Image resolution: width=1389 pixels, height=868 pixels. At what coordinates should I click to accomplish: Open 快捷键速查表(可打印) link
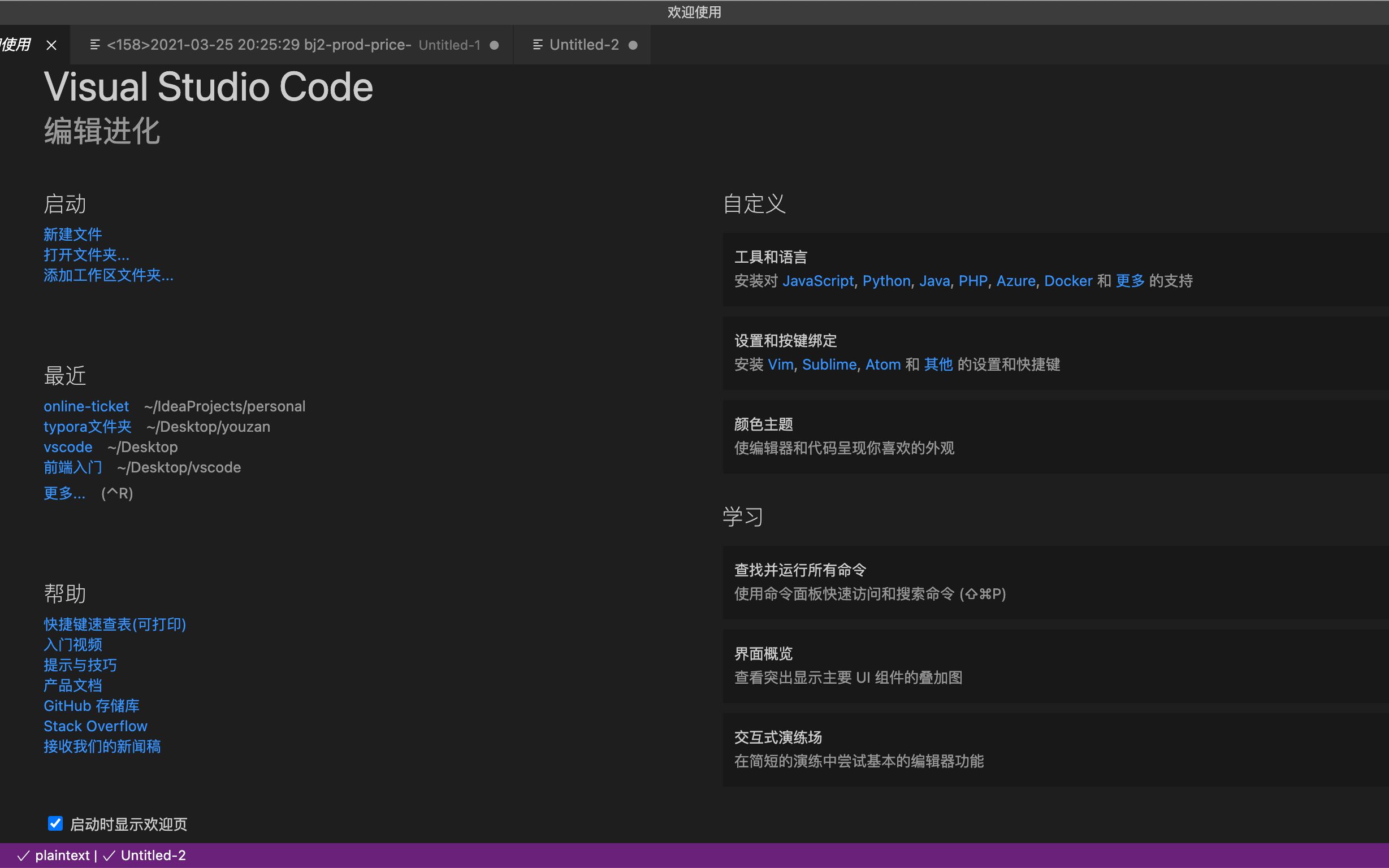pyautogui.click(x=115, y=624)
